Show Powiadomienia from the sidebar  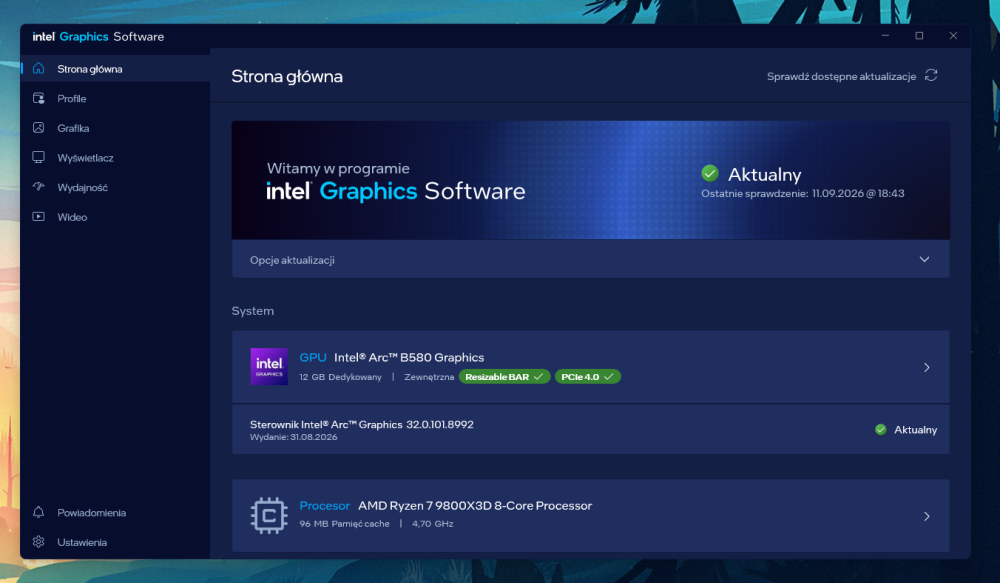click(115, 512)
